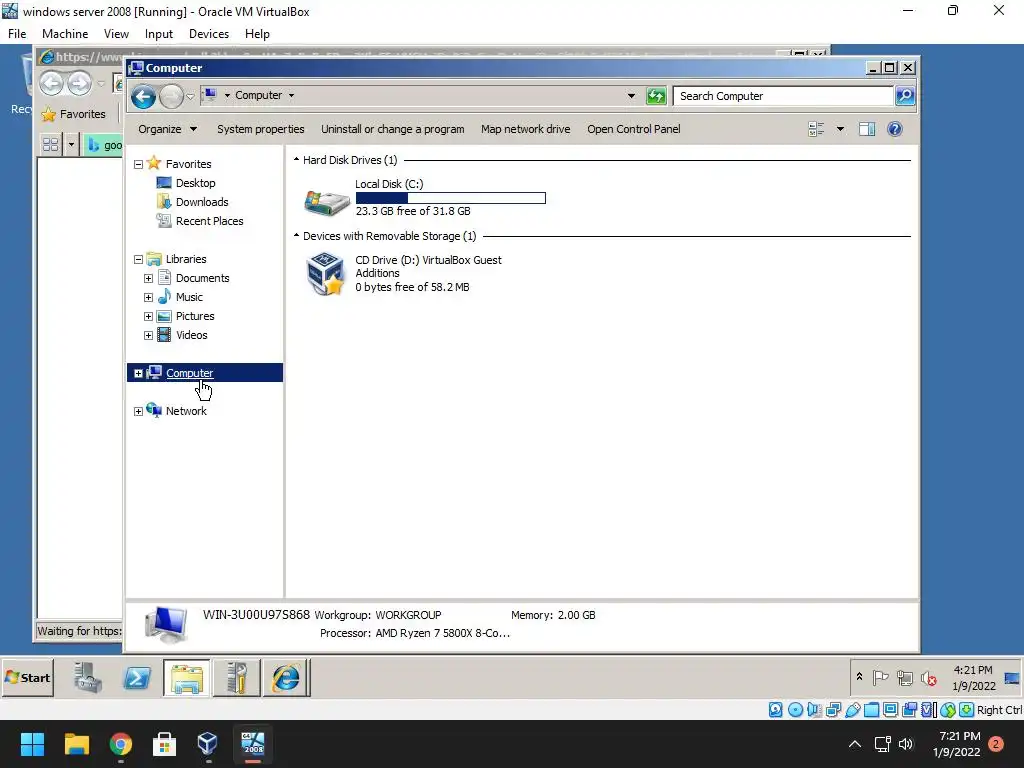Click Uninstall or change a program
This screenshot has width=1024, height=768.
(x=392, y=129)
